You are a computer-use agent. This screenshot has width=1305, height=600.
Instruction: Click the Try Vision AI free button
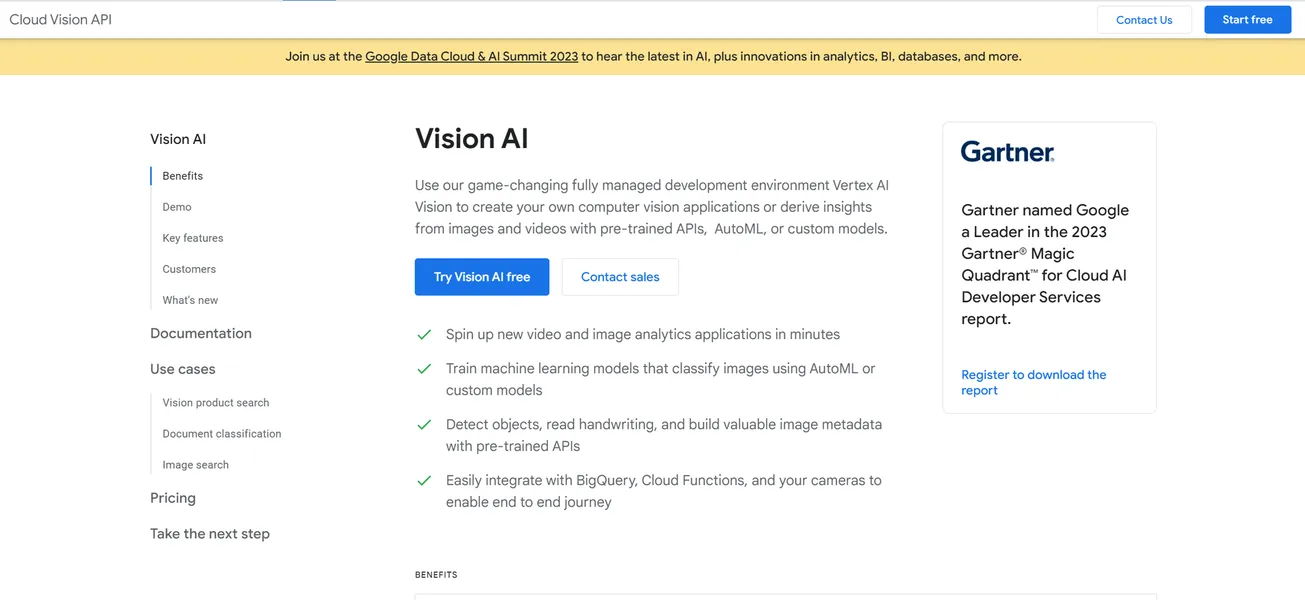click(481, 277)
